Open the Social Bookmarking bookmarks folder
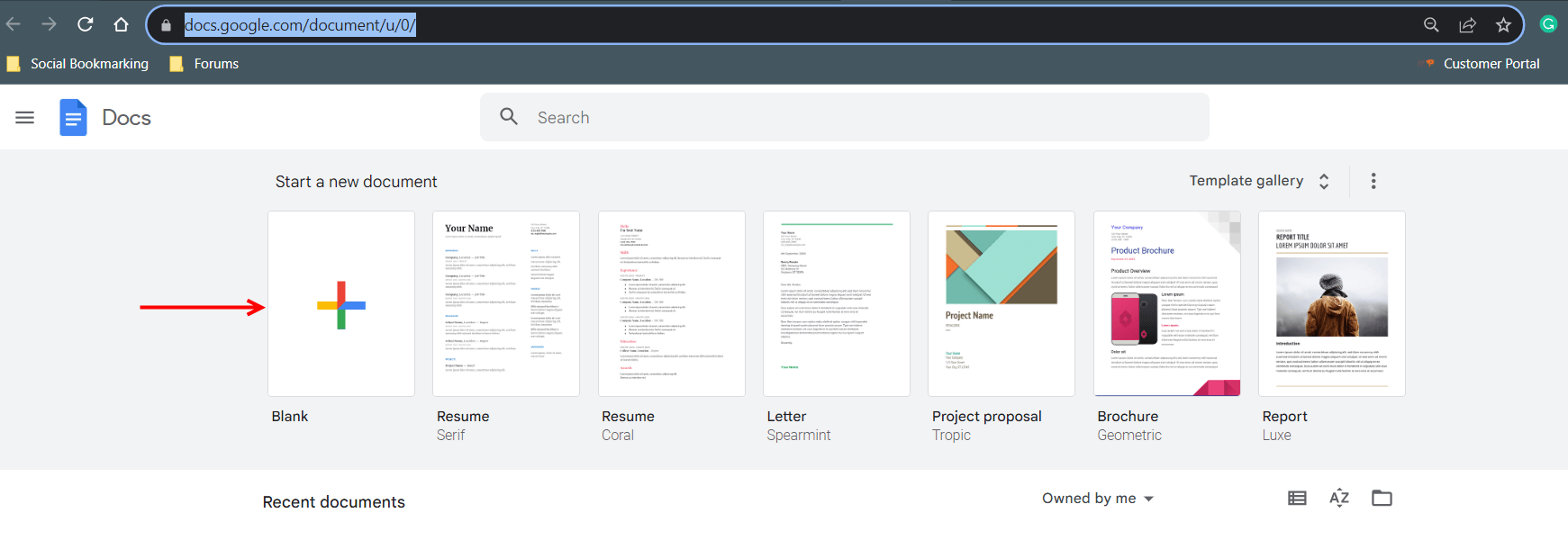This screenshot has width=1568, height=540. pos(77,64)
